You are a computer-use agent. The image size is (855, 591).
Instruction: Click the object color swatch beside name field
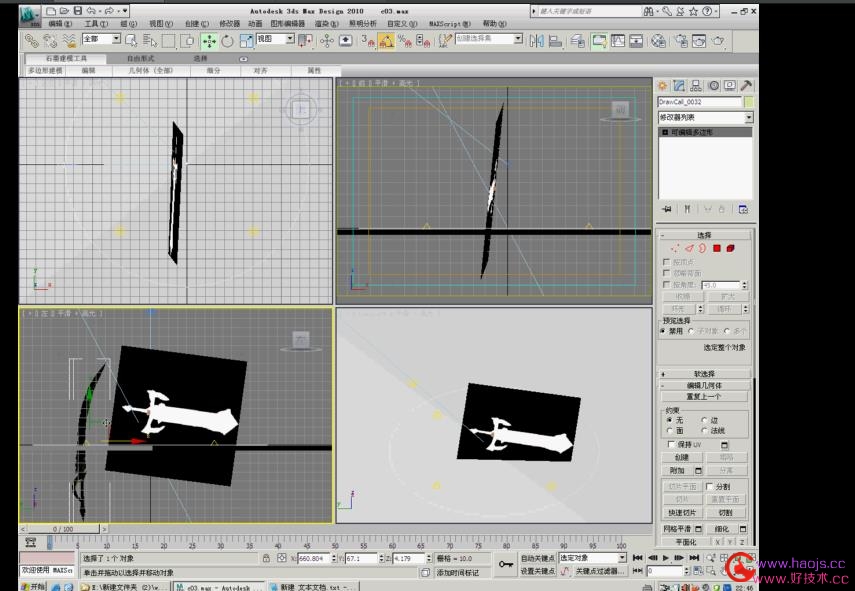pyautogui.click(x=749, y=102)
